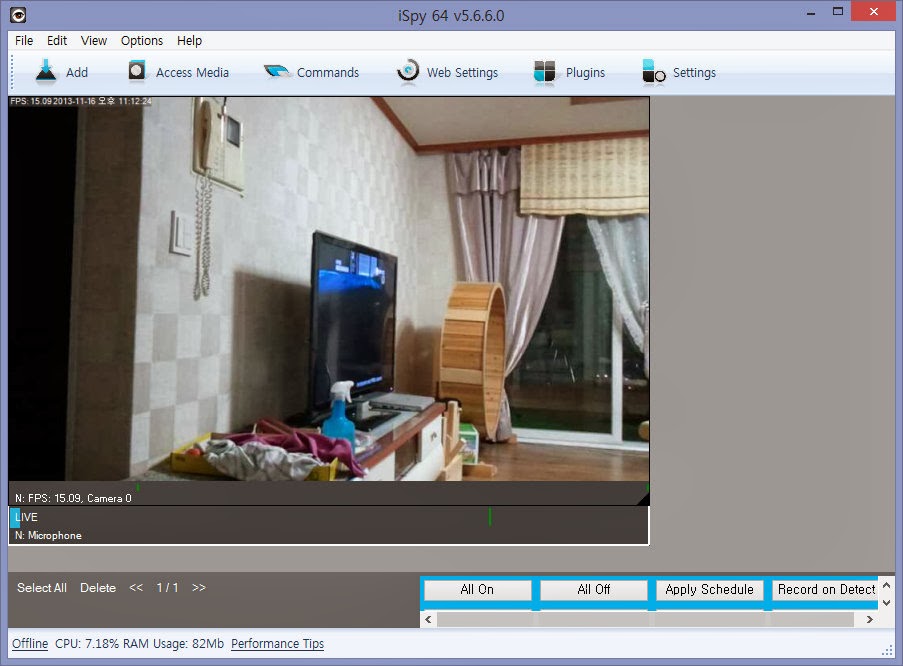This screenshot has height=666, width=903.
Task: Open the Help menu
Action: click(189, 41)
